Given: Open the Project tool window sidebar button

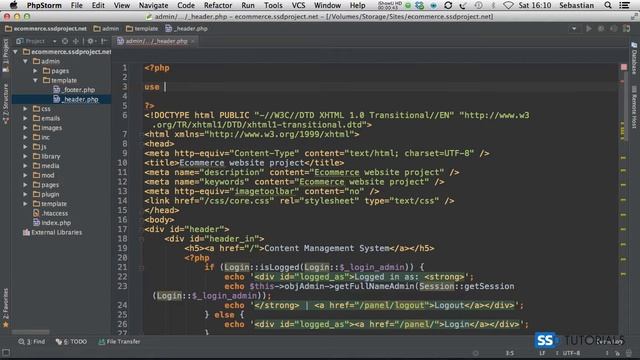Looking at the screenshot, I should tap(6, 55).
